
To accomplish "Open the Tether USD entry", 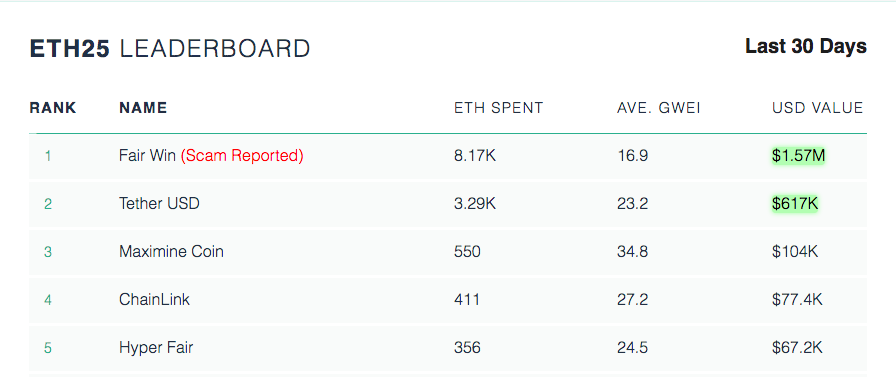I will (x=159, y=203).
